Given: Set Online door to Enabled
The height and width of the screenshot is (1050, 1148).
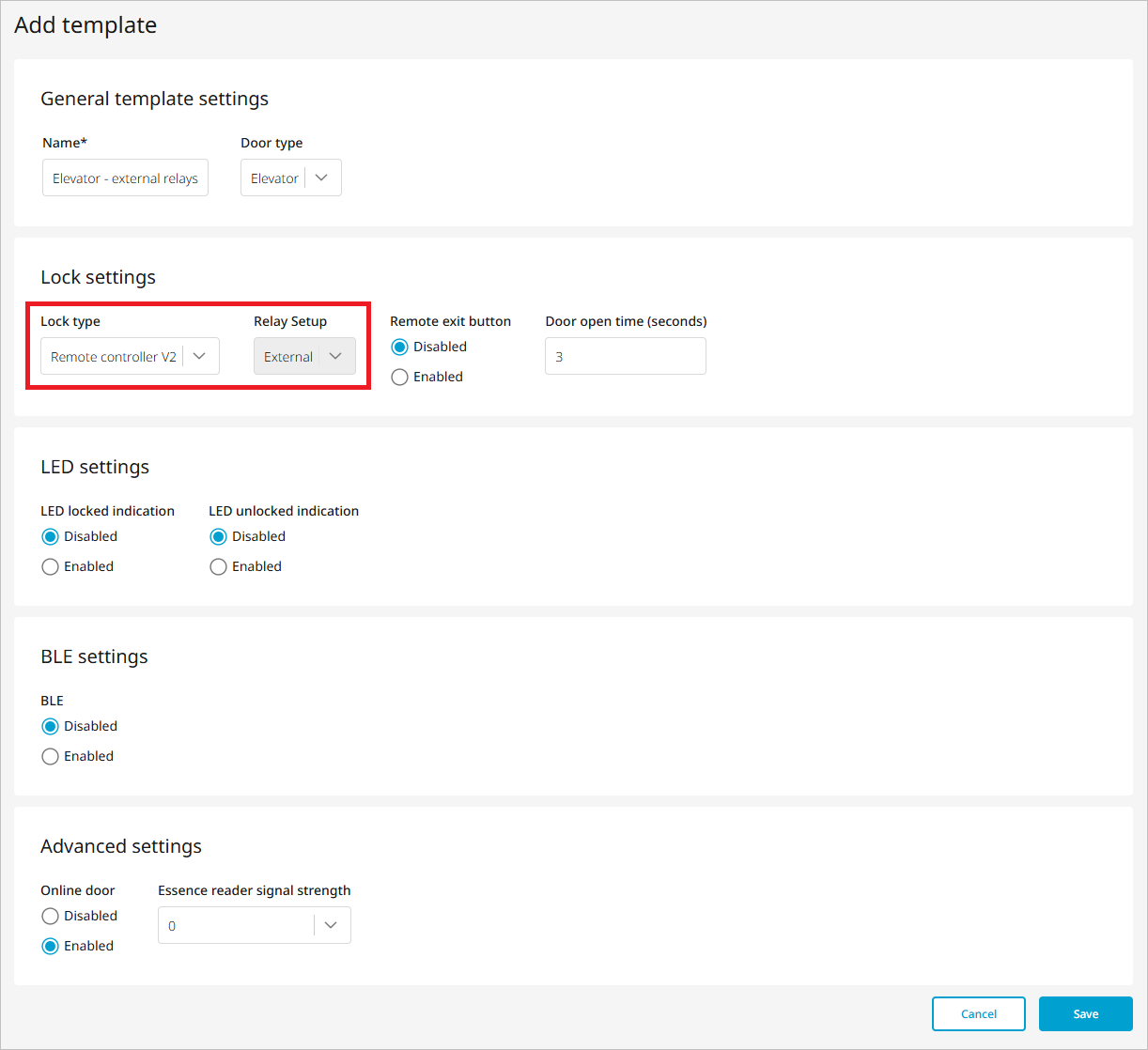Looking at the screenshot, I should 51,947.
